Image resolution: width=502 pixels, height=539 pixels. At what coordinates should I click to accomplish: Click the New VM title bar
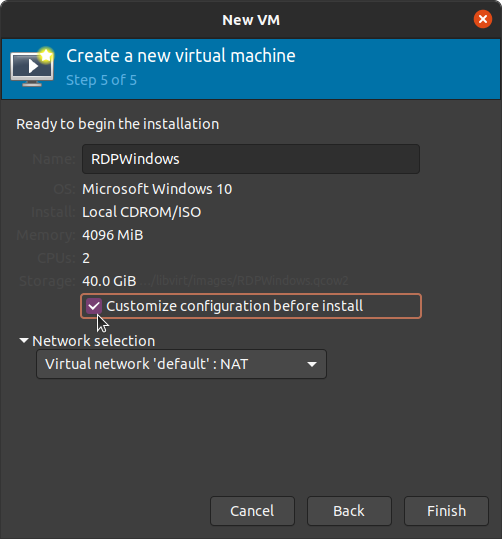point(251,20)
